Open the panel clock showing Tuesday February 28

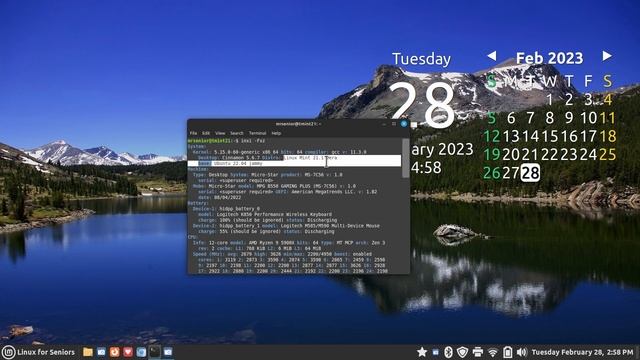tap(582, 352)
